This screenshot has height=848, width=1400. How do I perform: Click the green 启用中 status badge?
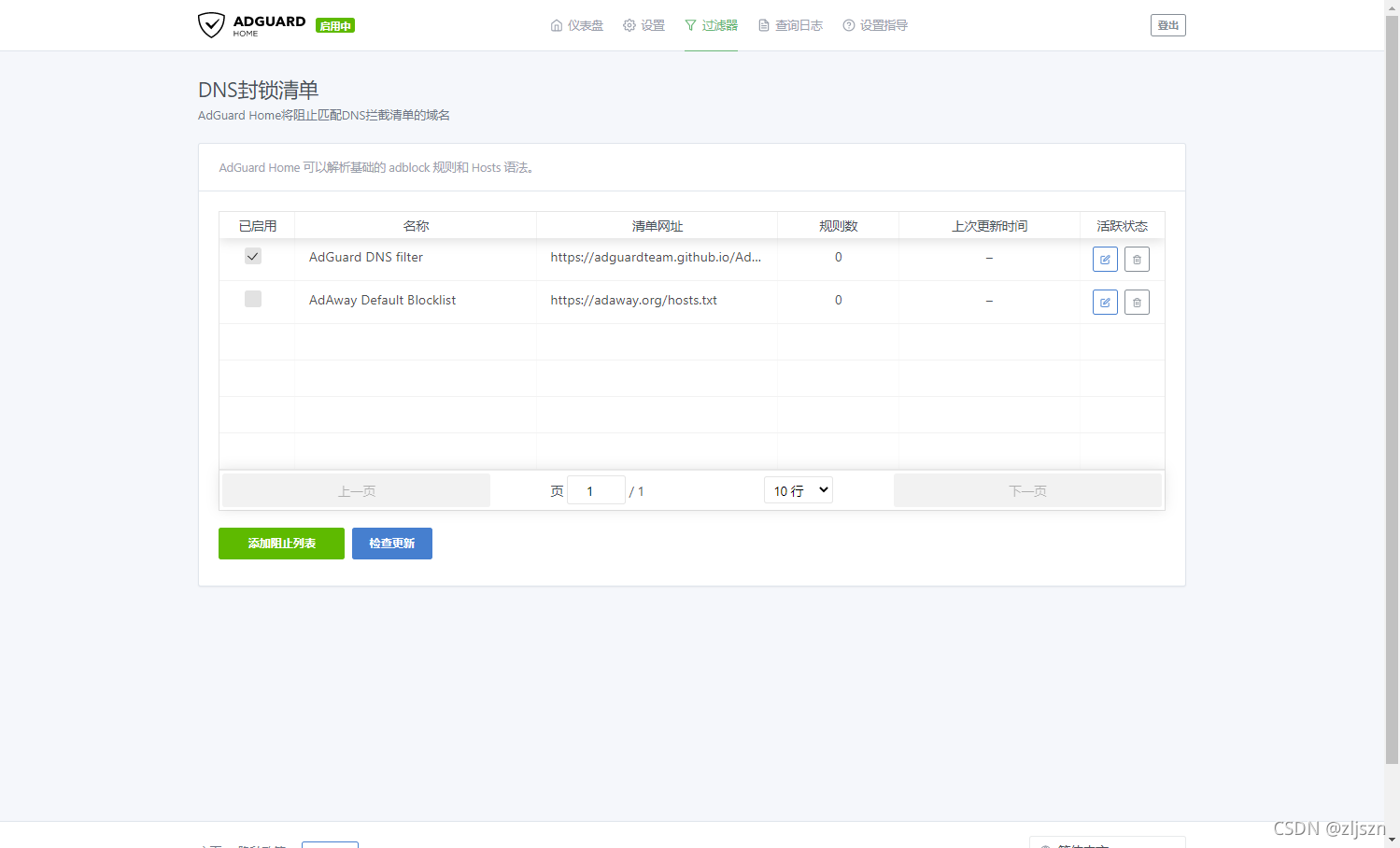[x=335, y=26]
